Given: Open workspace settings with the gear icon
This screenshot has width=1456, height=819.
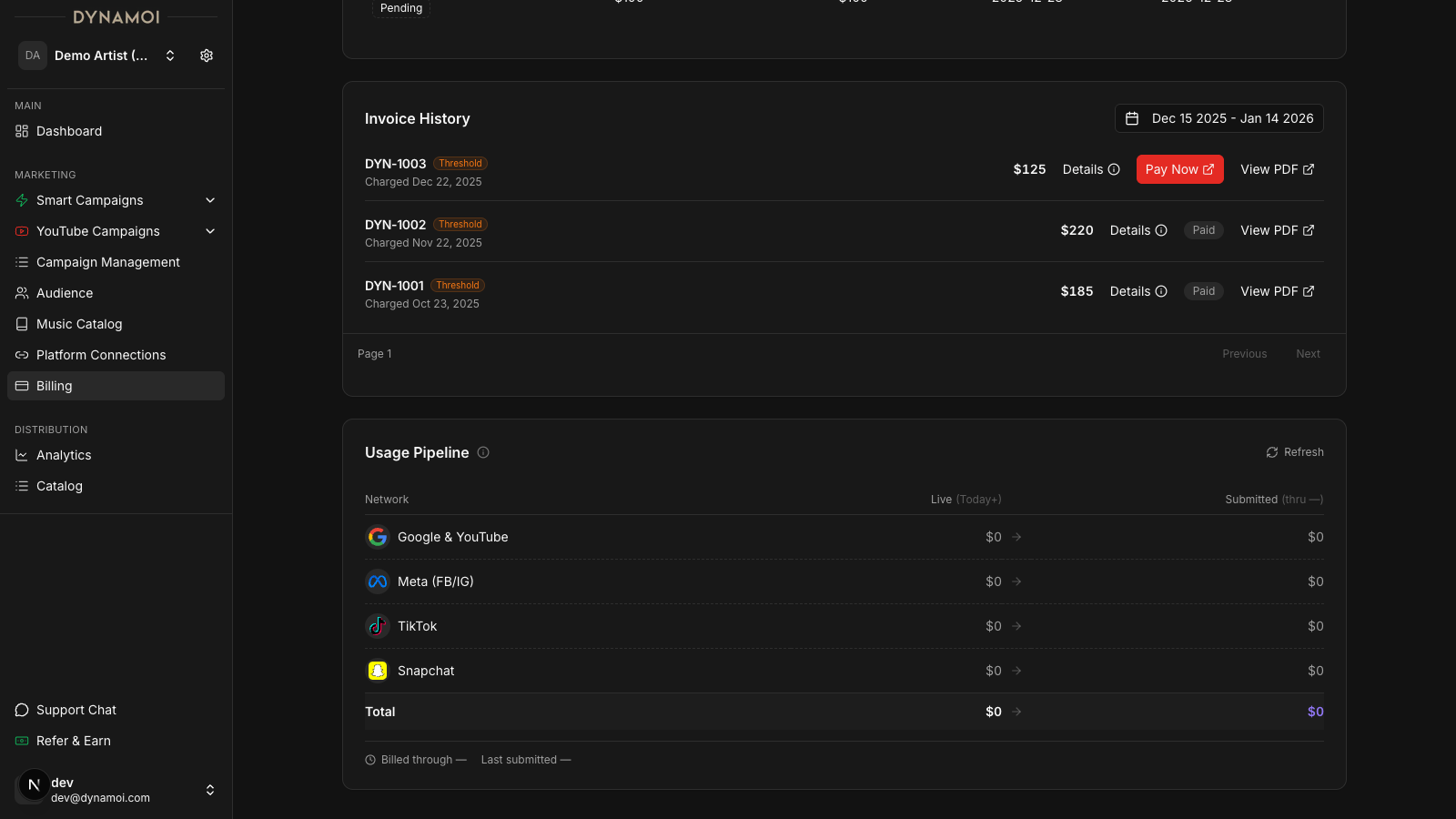Looking at the screenshot, I should click(206, 56).
